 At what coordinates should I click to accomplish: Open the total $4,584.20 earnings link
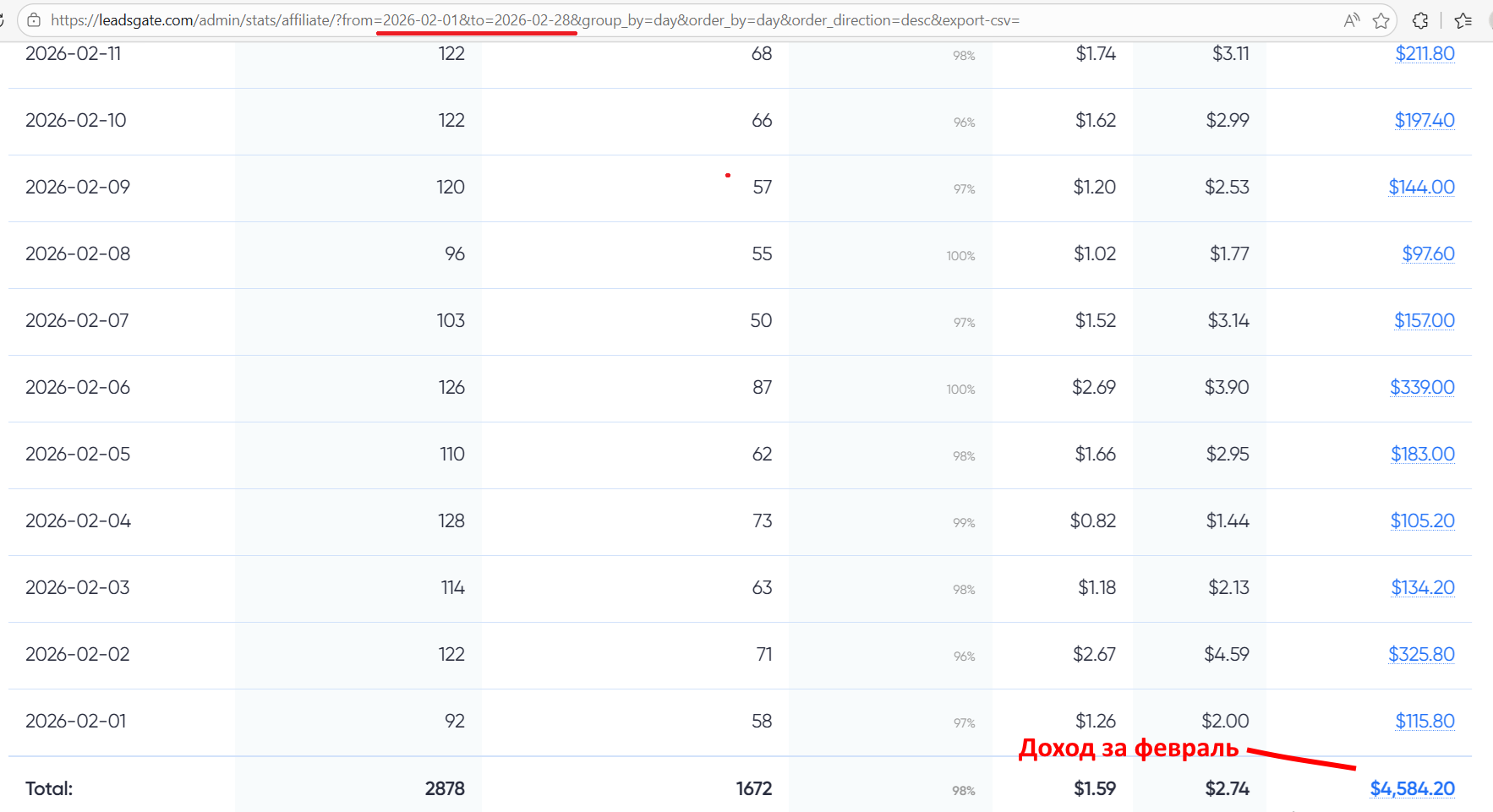1412,789
